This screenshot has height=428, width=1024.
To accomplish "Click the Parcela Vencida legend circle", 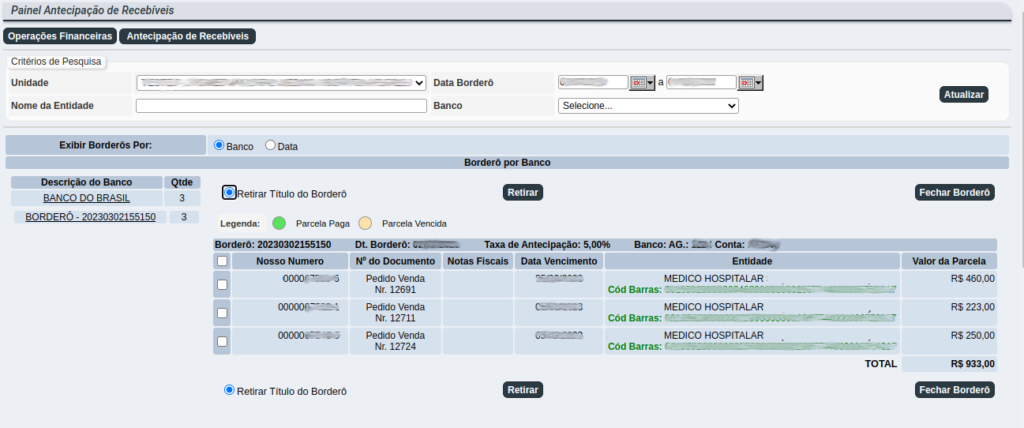I will click(x=366, y=223).
